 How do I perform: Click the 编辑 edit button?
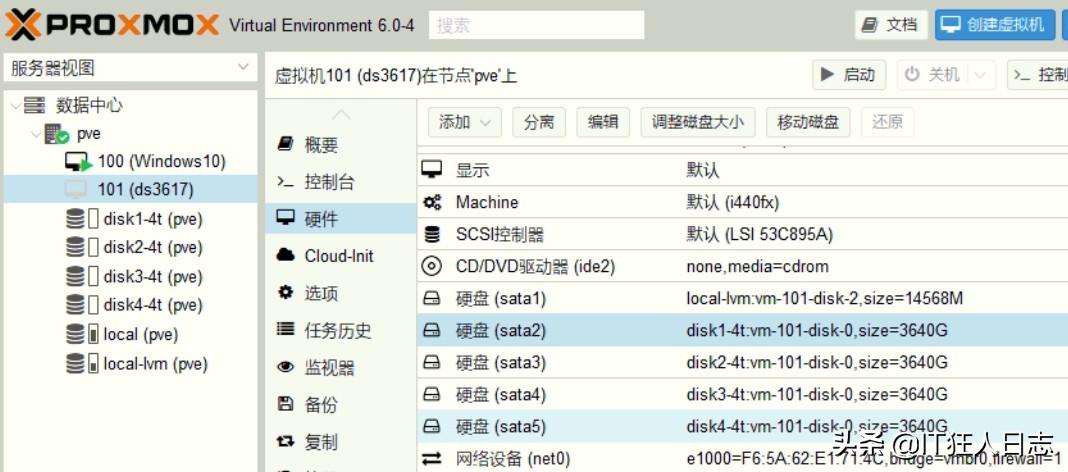(603, 123)
